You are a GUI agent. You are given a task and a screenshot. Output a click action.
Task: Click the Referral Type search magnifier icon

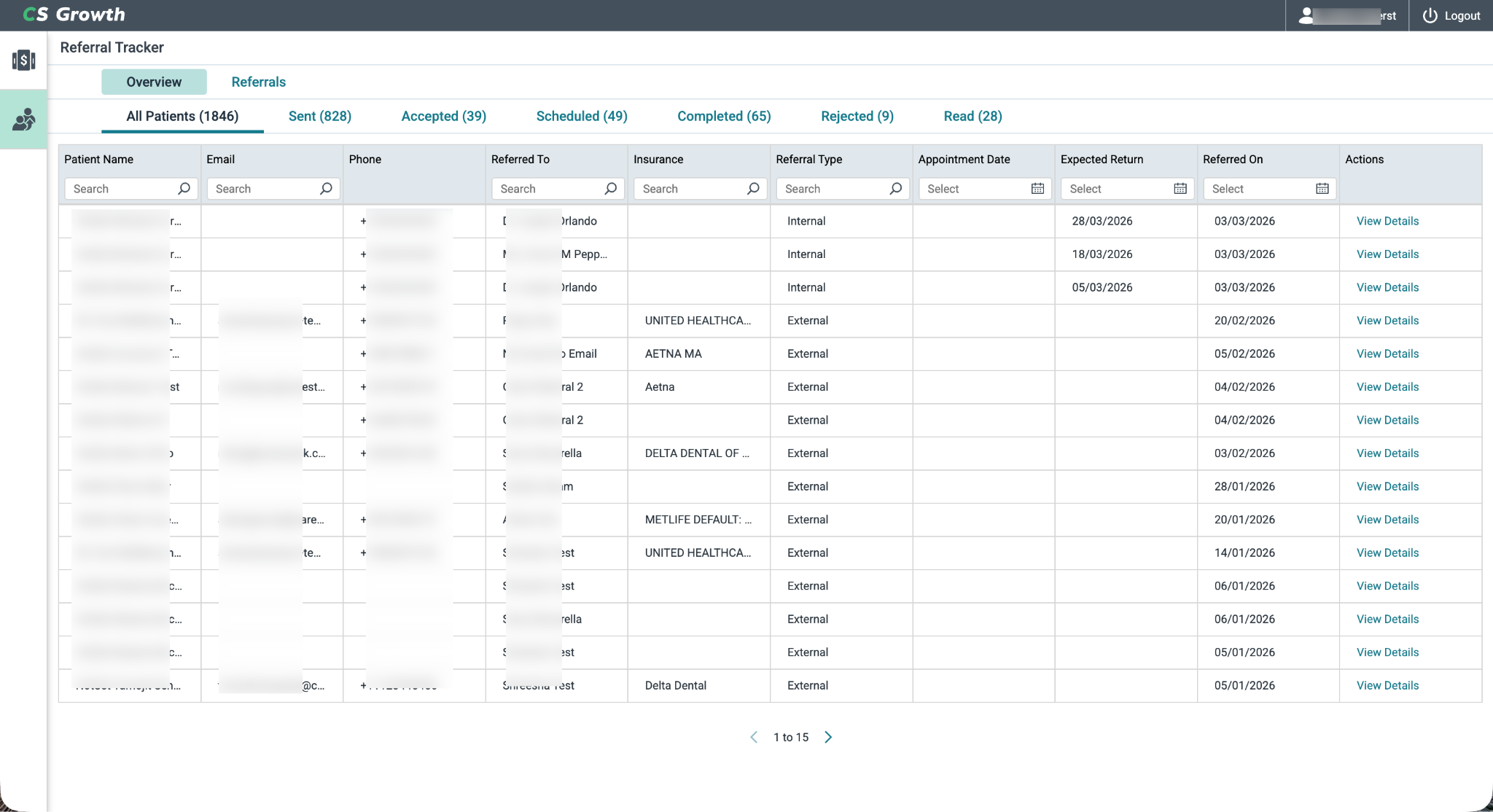(895, 189)
